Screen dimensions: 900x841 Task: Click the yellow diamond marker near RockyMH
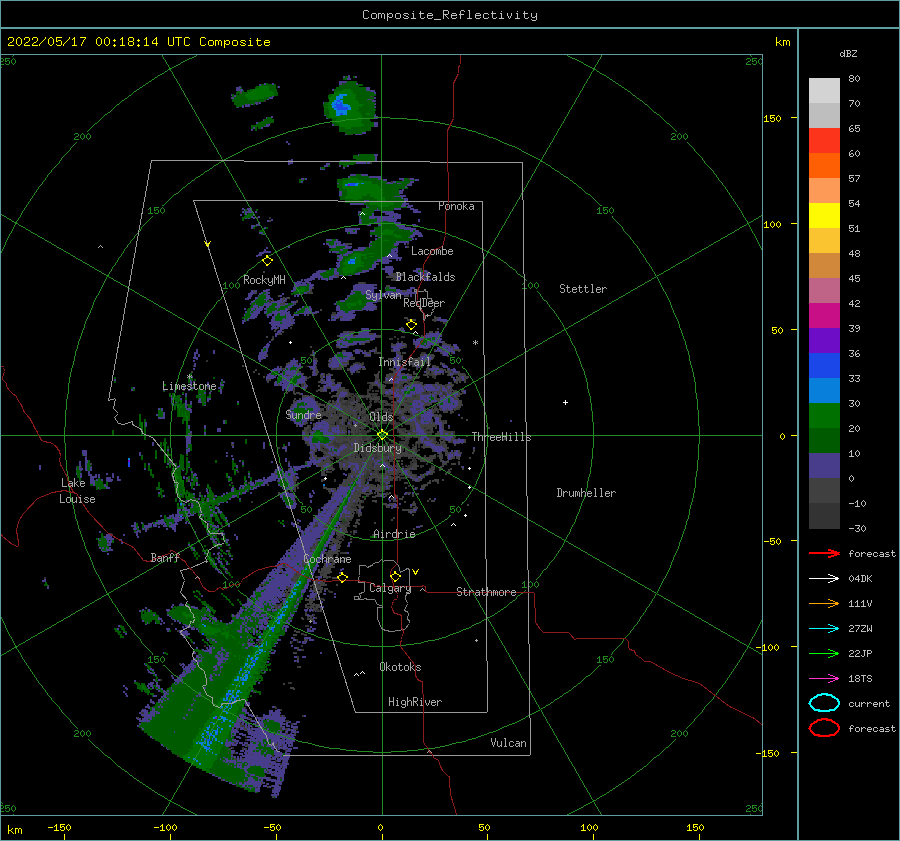267,261
